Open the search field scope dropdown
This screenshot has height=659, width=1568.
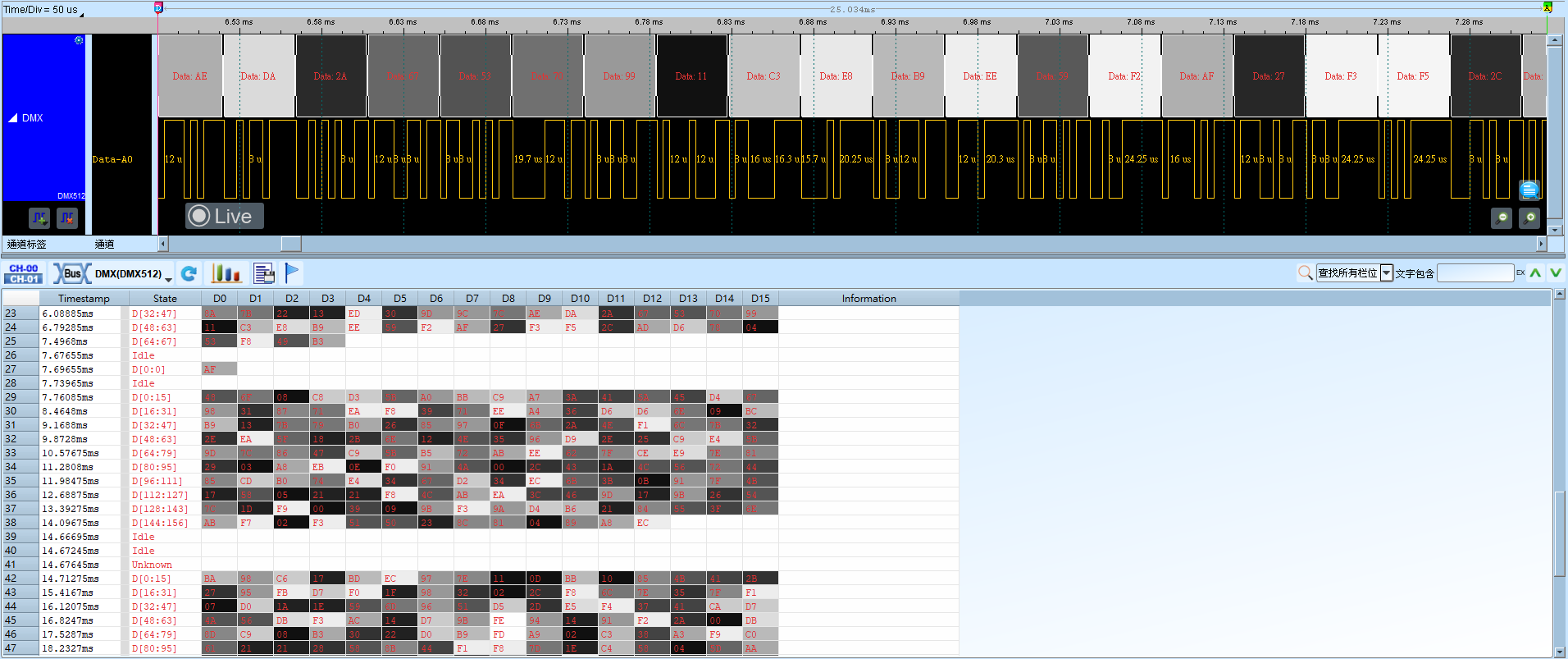pyautogui.click(x=1386, y=273)
